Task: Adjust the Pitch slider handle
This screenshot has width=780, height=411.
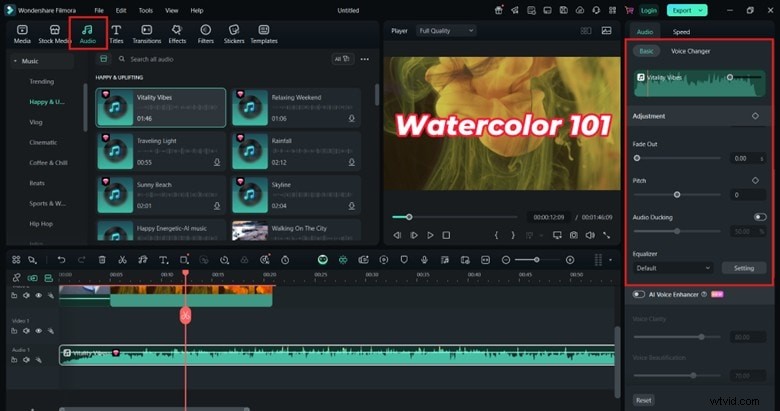Action: point(677,194)
